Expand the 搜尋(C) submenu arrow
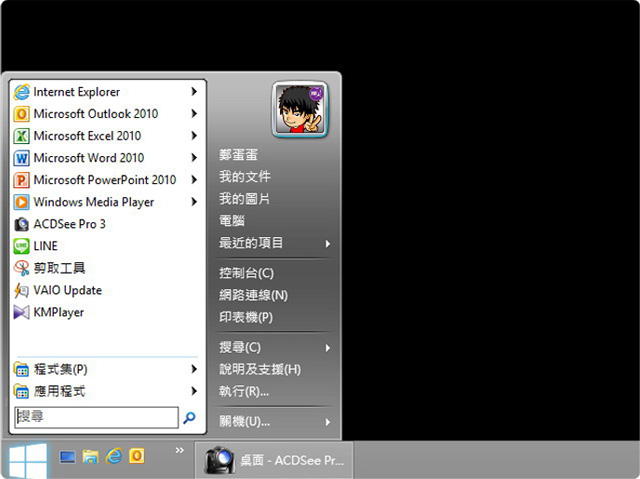 pos(327,348)
